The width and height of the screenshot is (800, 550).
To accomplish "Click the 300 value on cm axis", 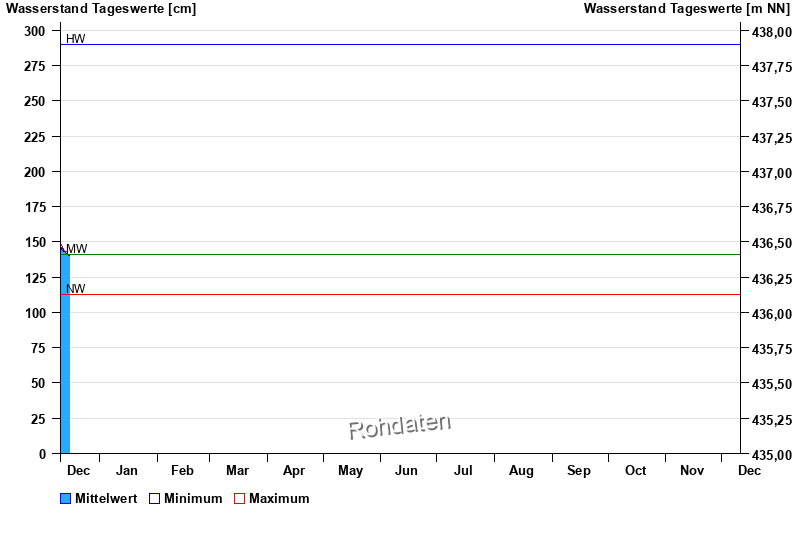I will click(x=35, y=31).
